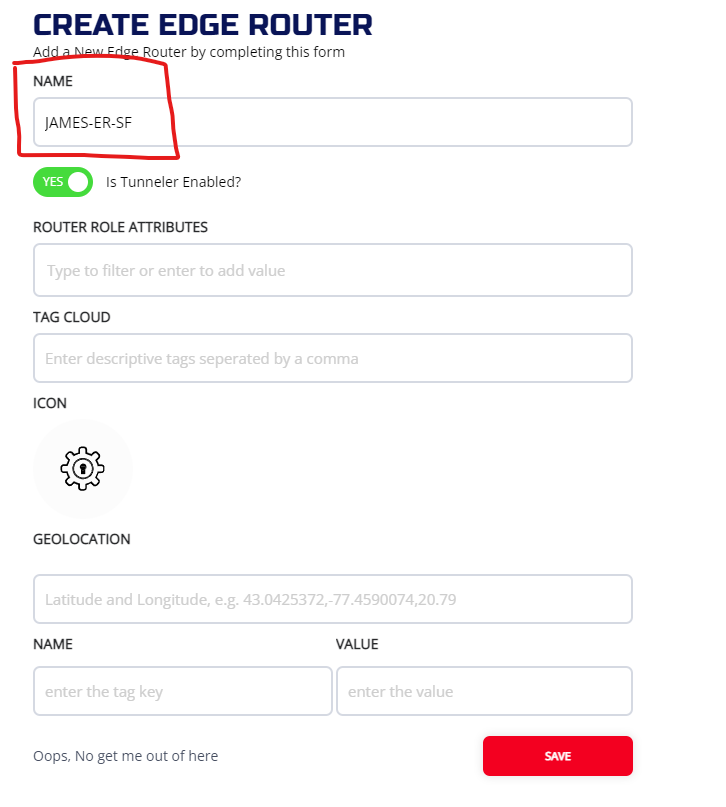Image resolution: width=726 pixels, height=807 pixels.
Task: Toggle the Is Tunneler Enabled switch
Action: pos(63,182)
